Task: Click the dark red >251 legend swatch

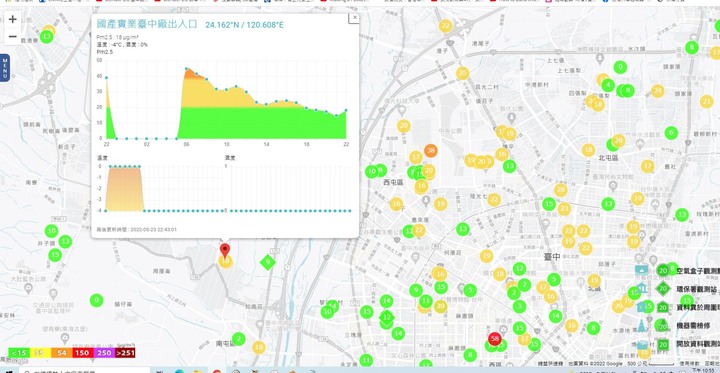Action: tap(125, 353)
